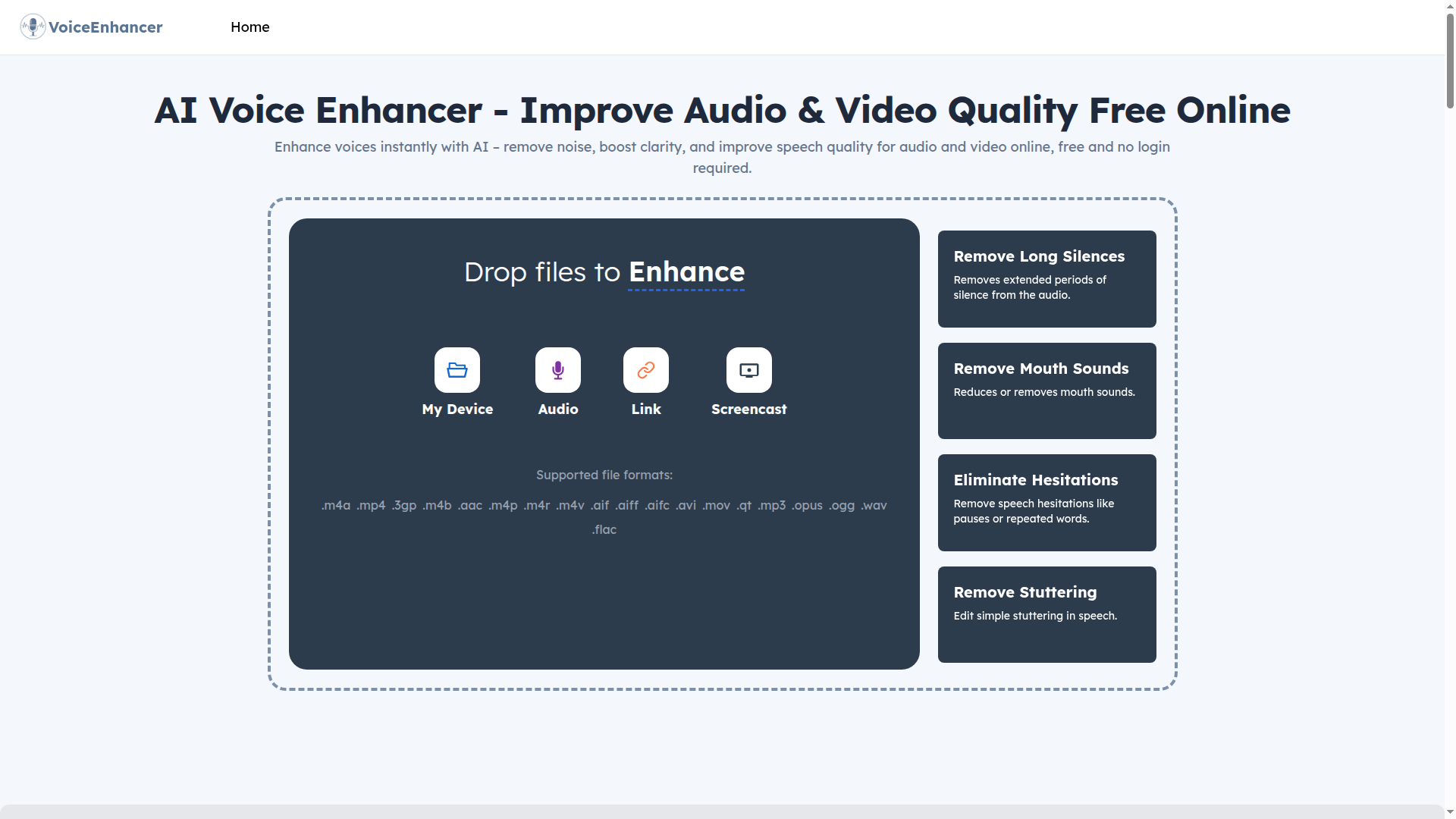Screen dimensions: 1456x819
Task: Click the .flac format text
Action: [x=604, y=529]
